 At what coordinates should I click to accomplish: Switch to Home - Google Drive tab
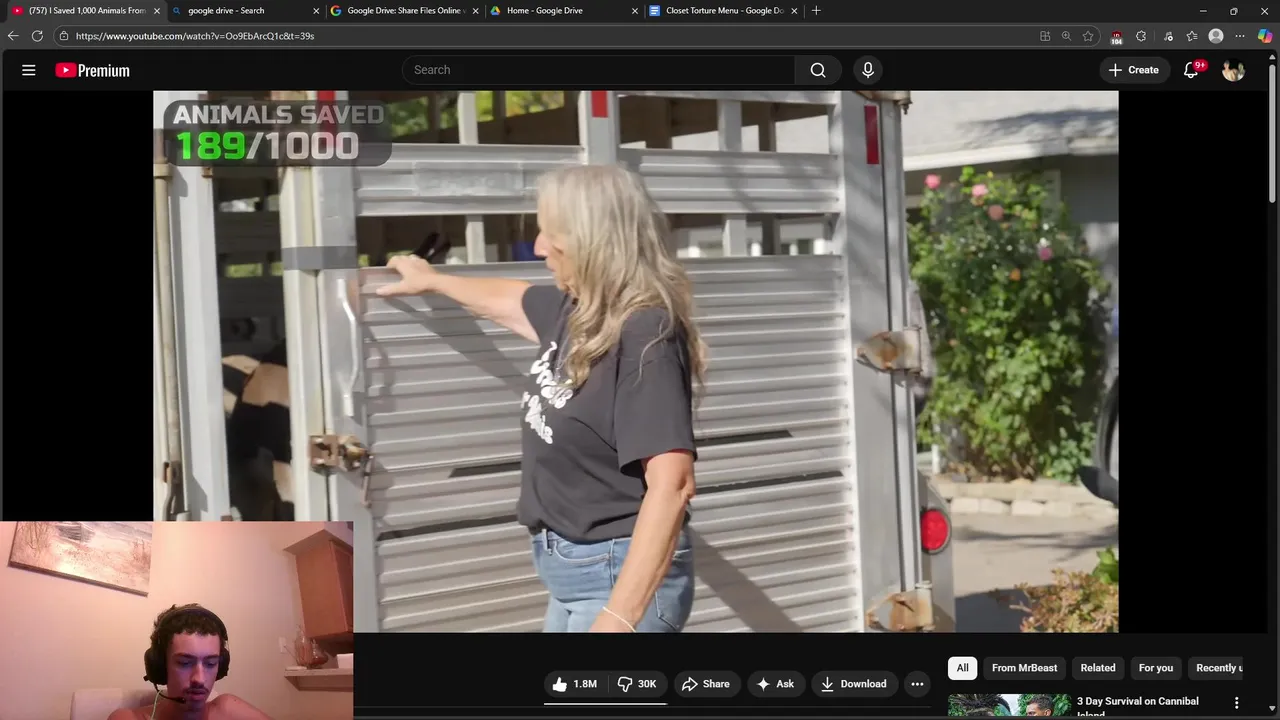coord(562,11)
